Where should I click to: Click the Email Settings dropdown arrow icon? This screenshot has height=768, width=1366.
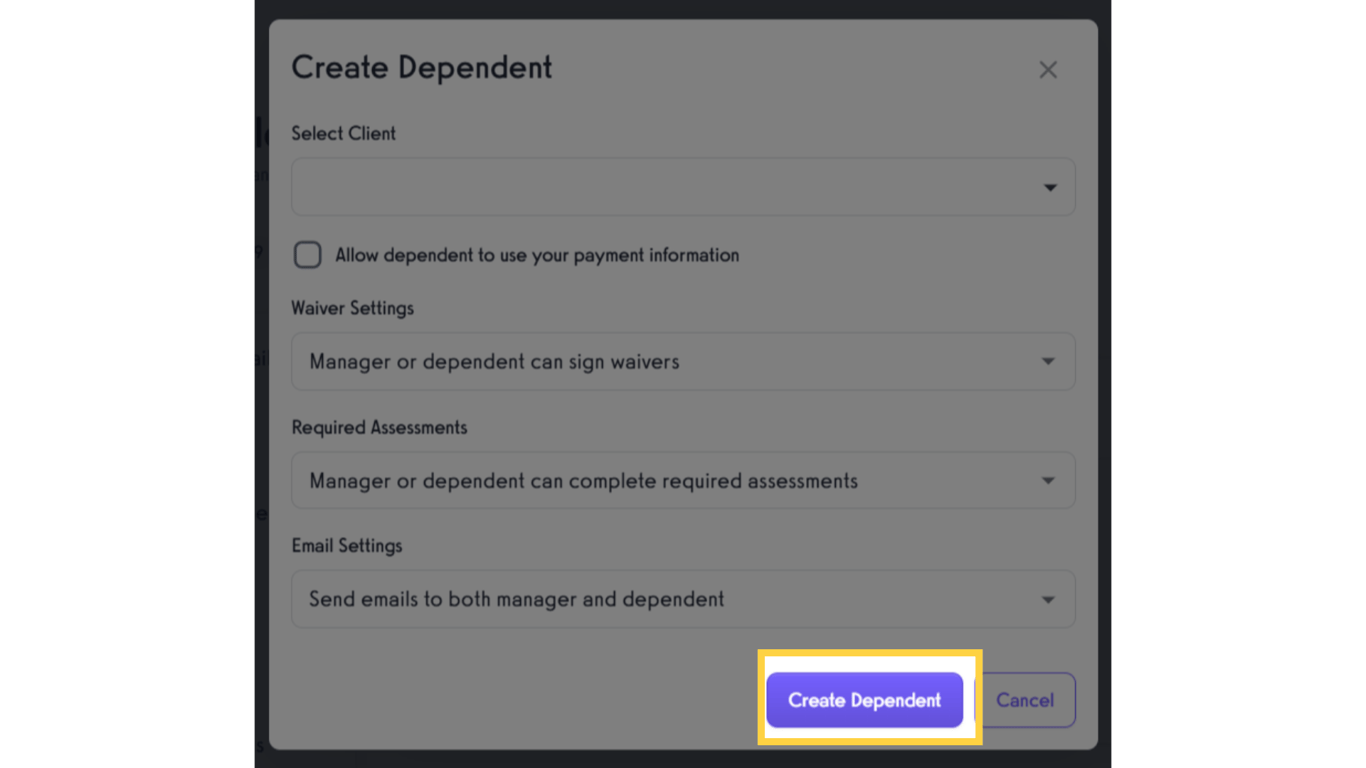click(x=1049, y=599)
